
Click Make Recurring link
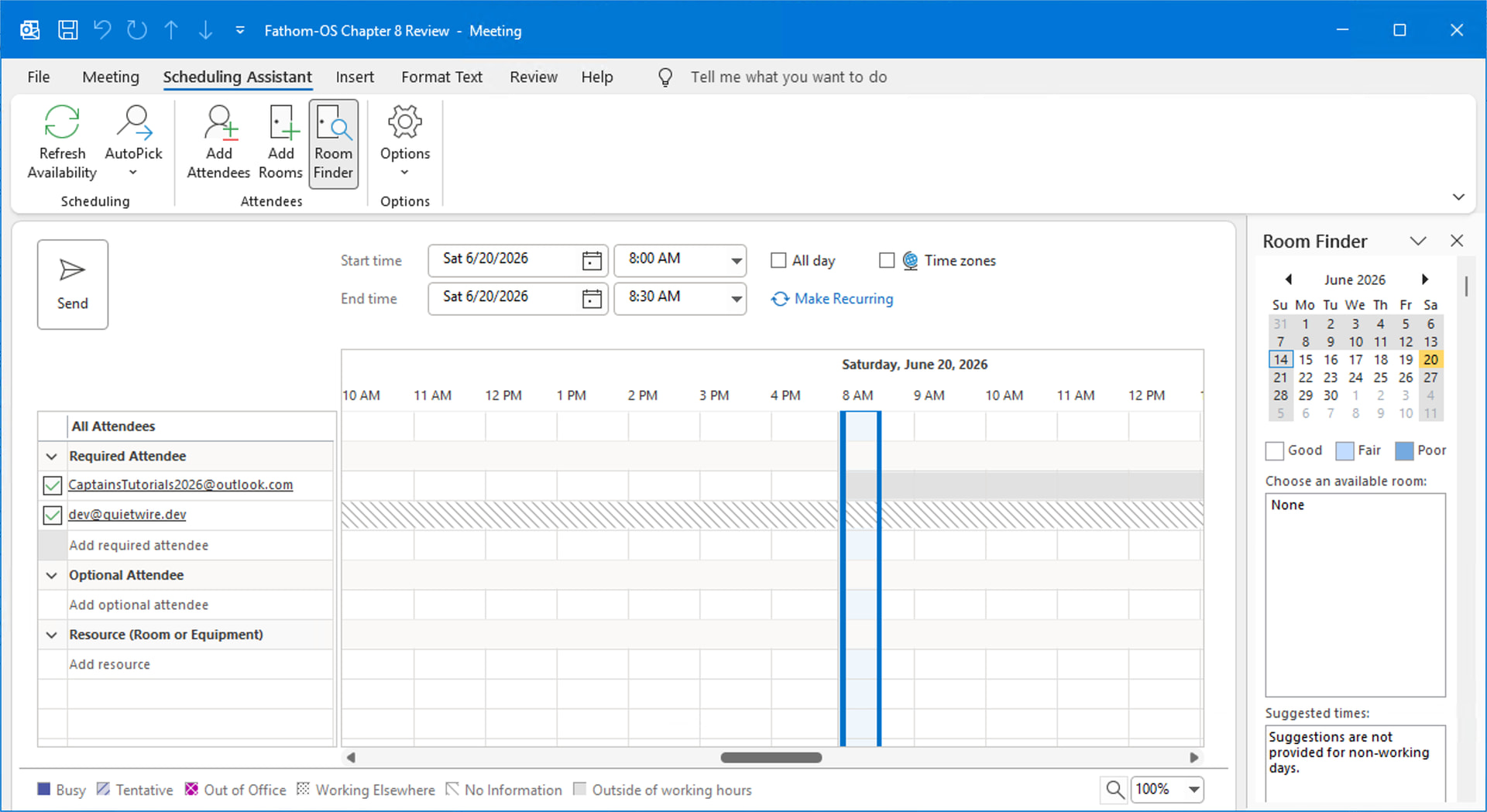click(x=832, y=299)
